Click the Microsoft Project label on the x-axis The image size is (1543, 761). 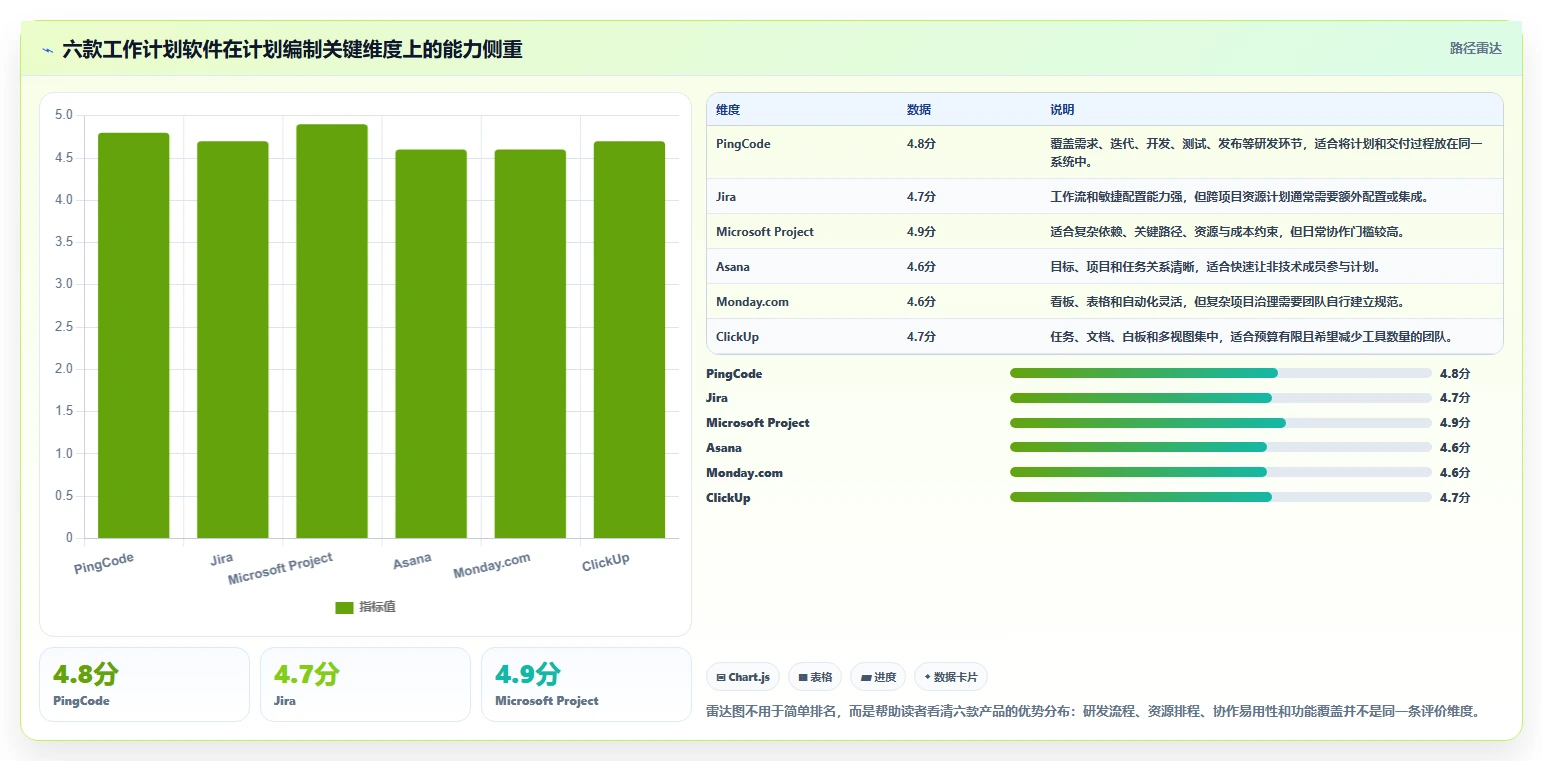coord(280,569)
